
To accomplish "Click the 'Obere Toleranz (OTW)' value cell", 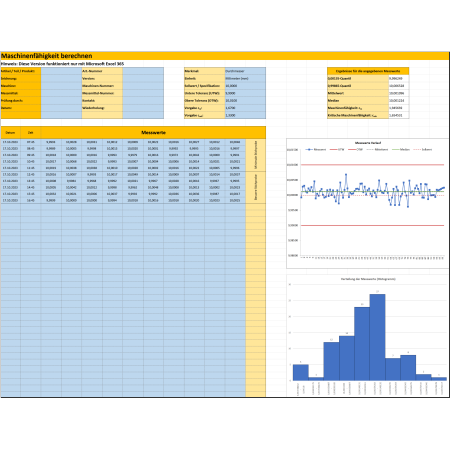I will tap(245, 100).
